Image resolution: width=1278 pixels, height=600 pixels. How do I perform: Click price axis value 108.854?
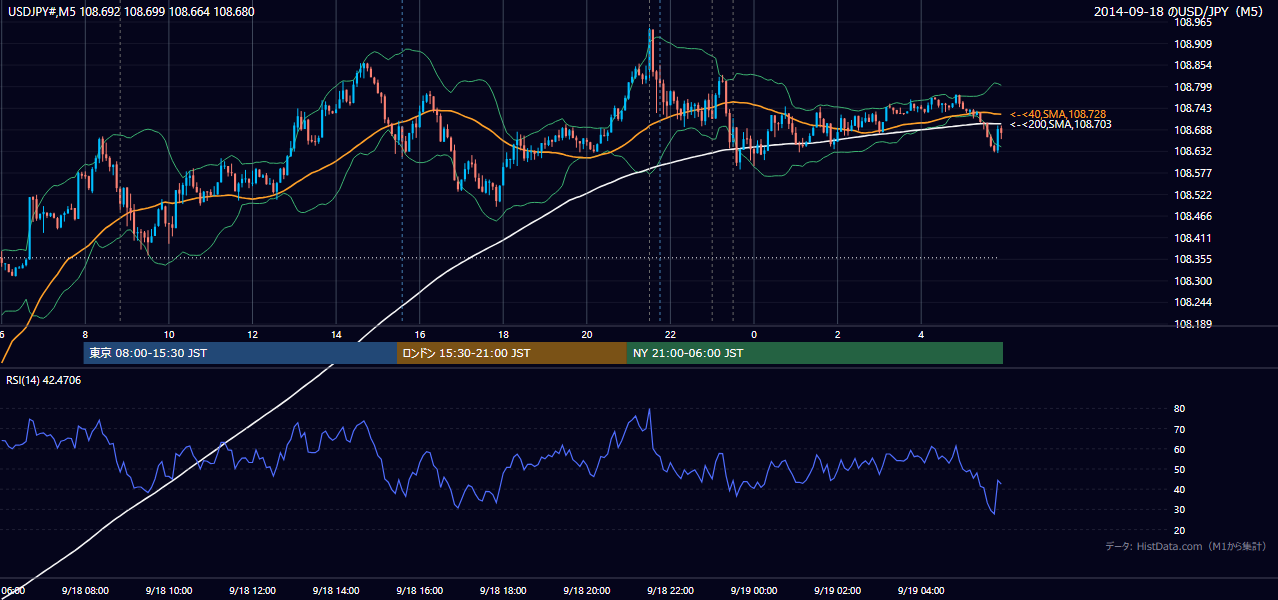tap(1193, 65)
